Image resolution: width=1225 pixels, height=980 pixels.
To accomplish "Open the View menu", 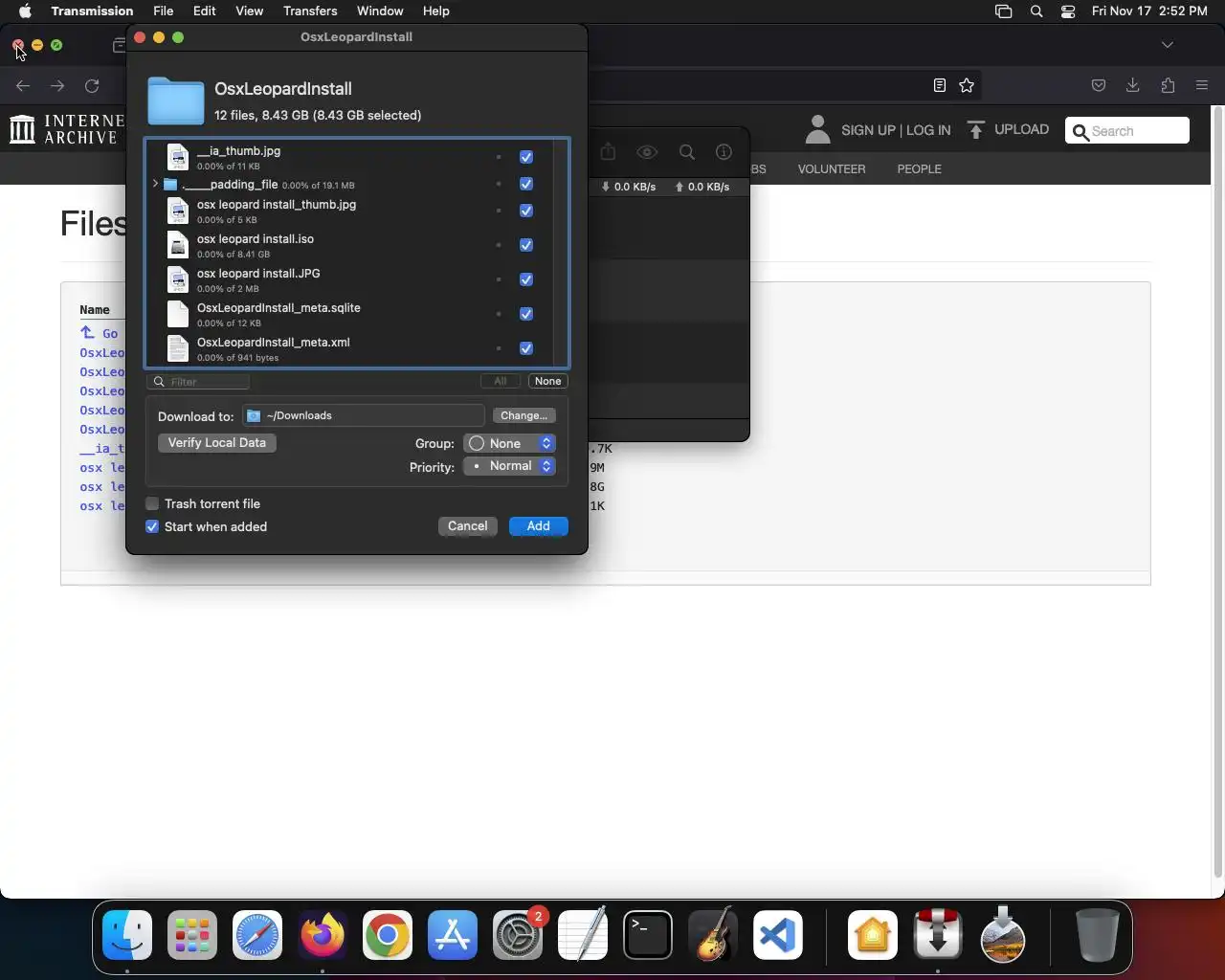I will click(x=249, y=11).
